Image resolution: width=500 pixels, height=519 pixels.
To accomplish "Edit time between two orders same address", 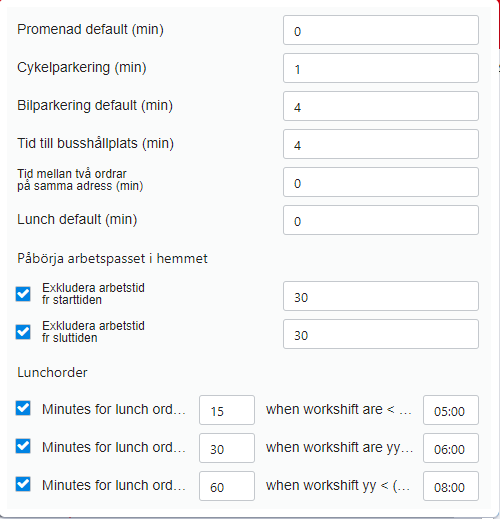I will click(x=381, y=182).
